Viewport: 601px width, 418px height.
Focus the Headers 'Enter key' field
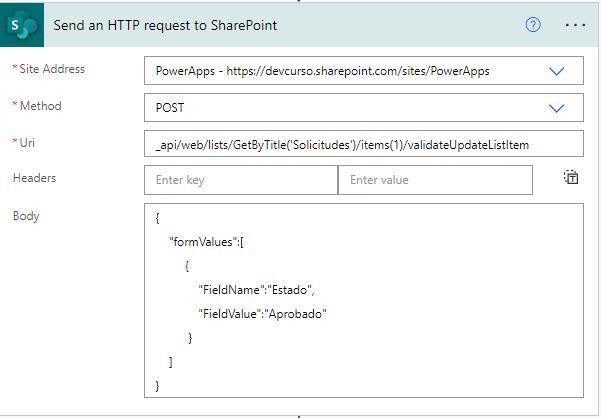coord(241,180)
